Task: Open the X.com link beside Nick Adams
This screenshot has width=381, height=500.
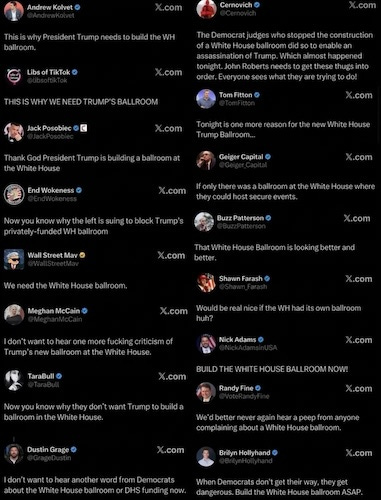Action: click(x=359, y=340)
